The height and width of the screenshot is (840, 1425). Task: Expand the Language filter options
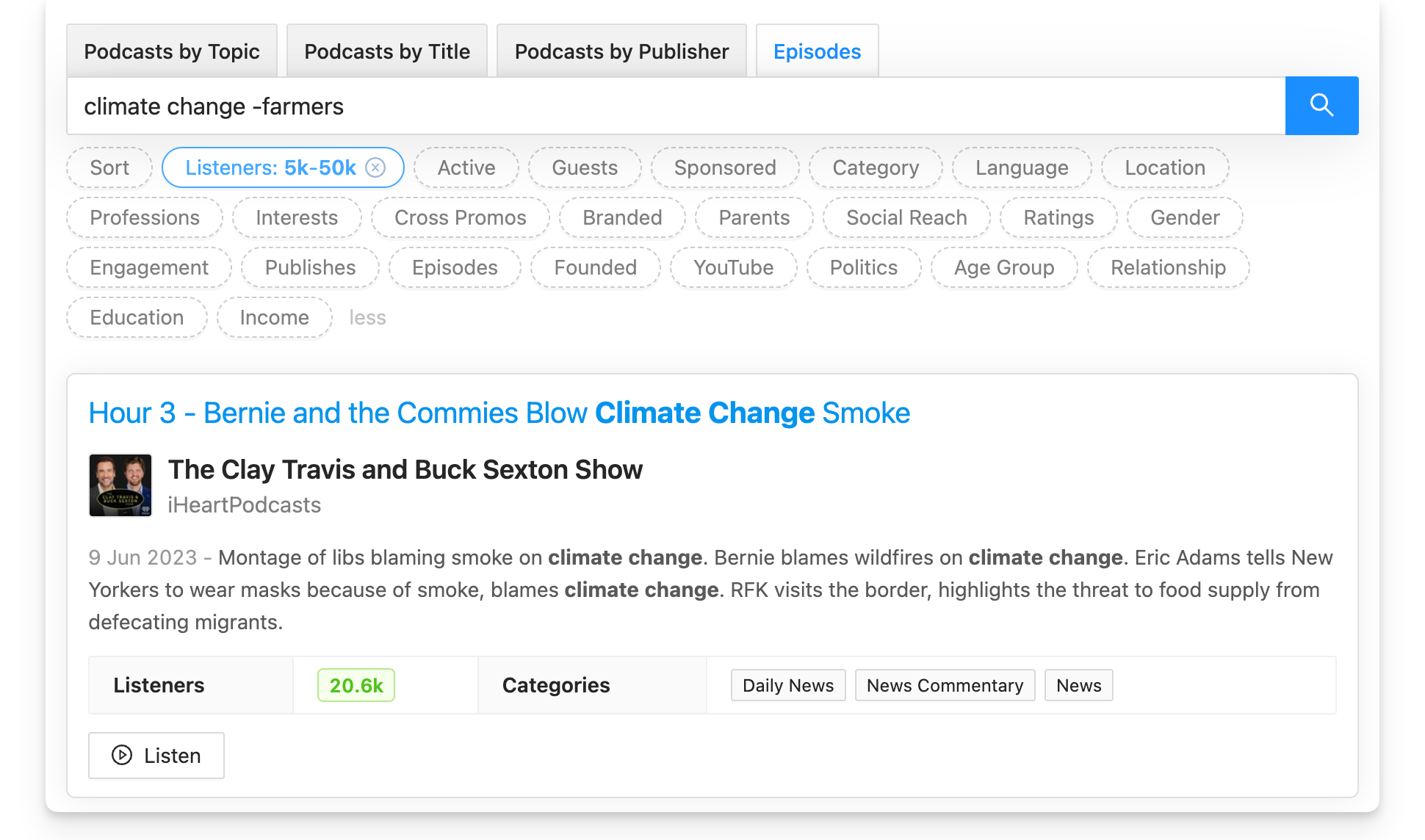[1022, 167]
